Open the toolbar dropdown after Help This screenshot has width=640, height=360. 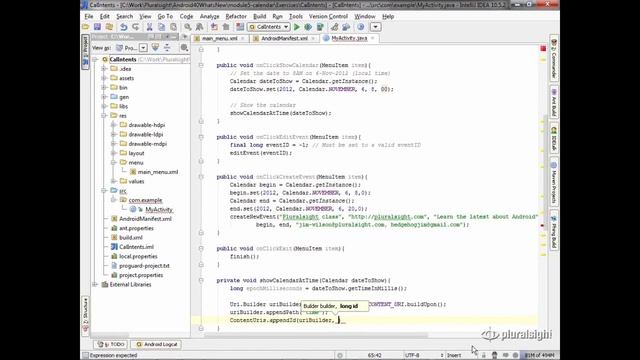(x=376, y=27)
